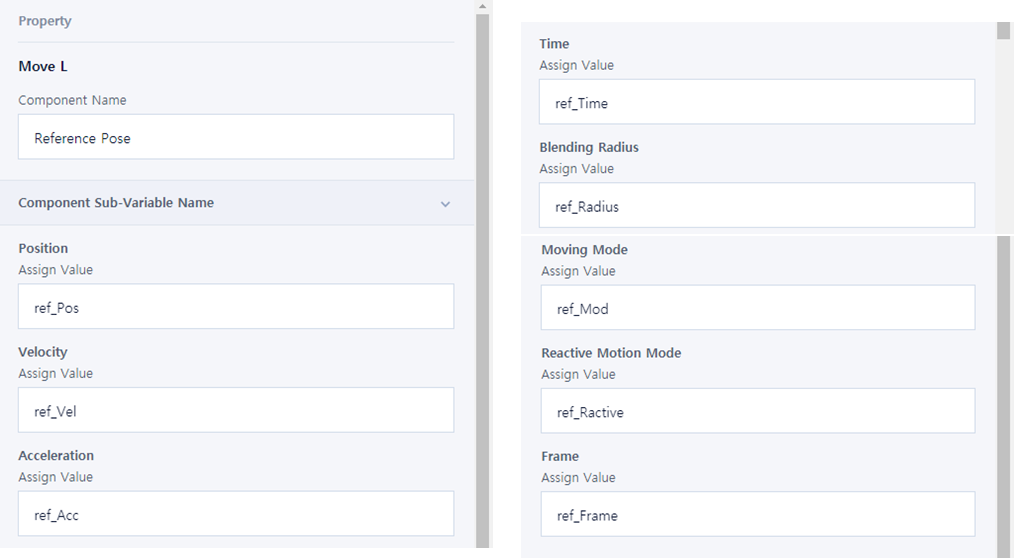Focus the Time field containing ref_Time

757,102
